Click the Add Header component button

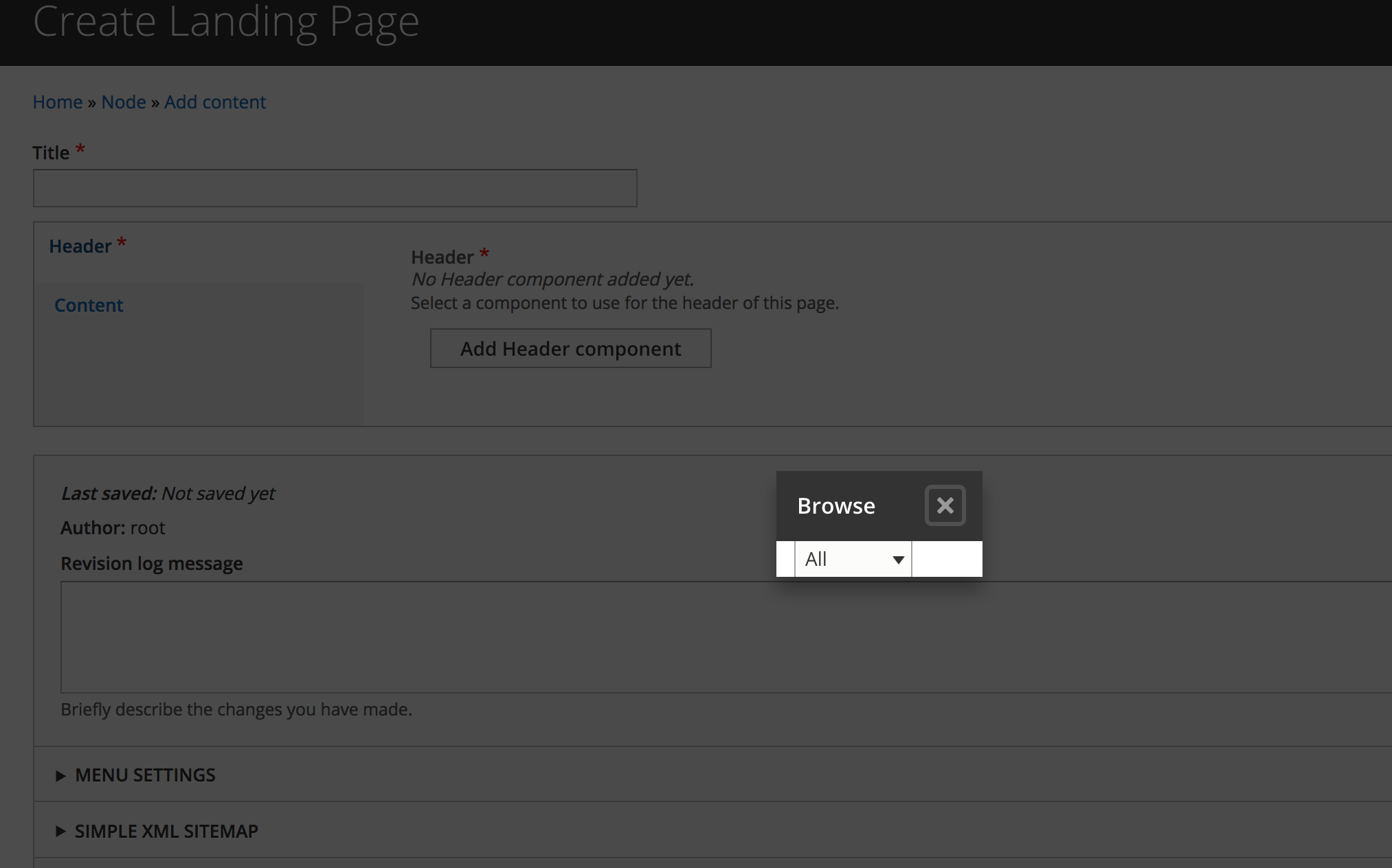570,348
